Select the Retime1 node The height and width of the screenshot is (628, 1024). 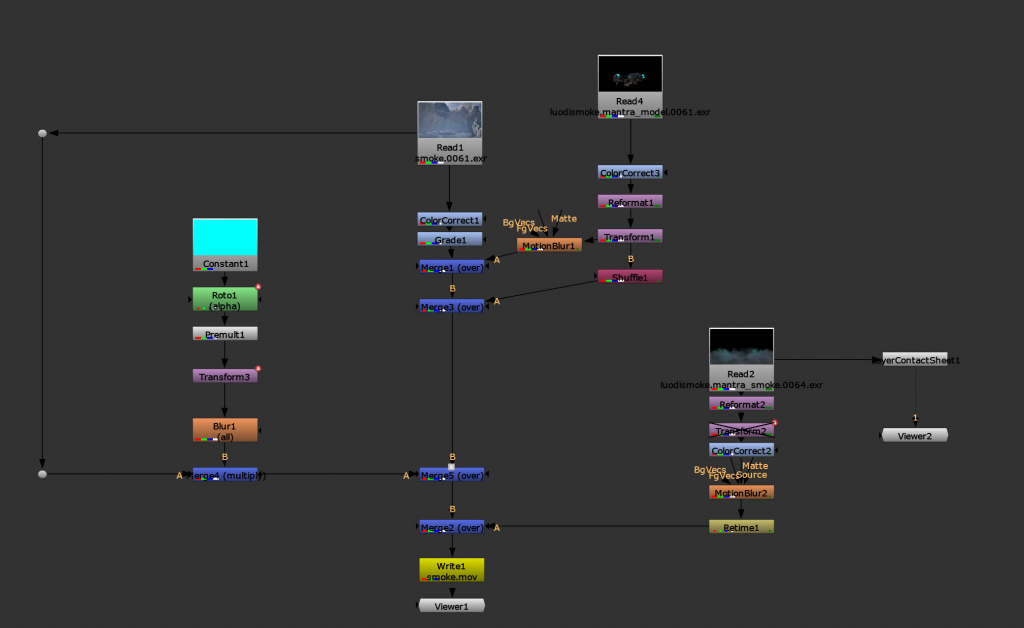tap(741, 527)
